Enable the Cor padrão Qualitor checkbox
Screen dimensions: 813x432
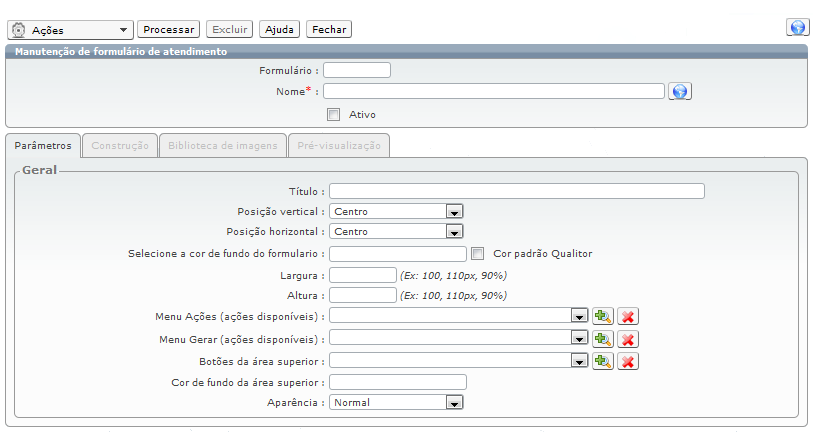(478, 254)
